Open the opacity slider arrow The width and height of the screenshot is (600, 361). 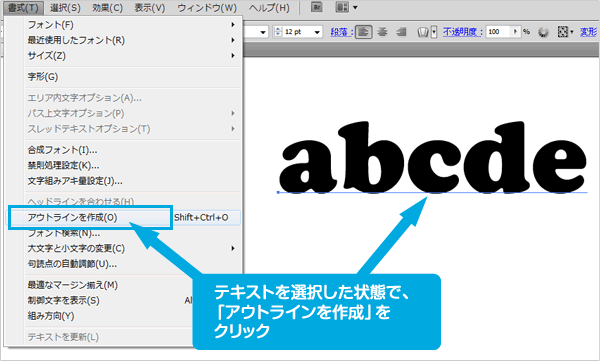(515, 32)
